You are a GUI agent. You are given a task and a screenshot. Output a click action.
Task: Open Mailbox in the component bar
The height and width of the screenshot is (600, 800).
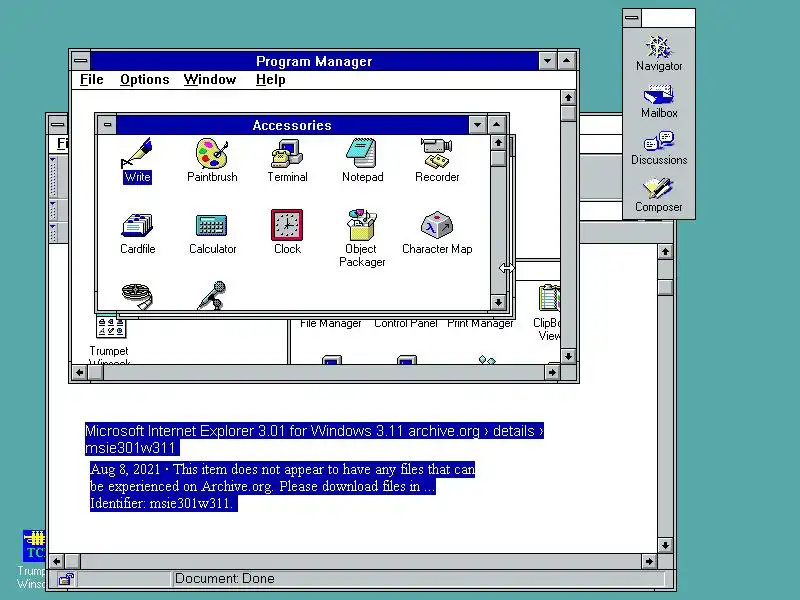coord(659,102)
